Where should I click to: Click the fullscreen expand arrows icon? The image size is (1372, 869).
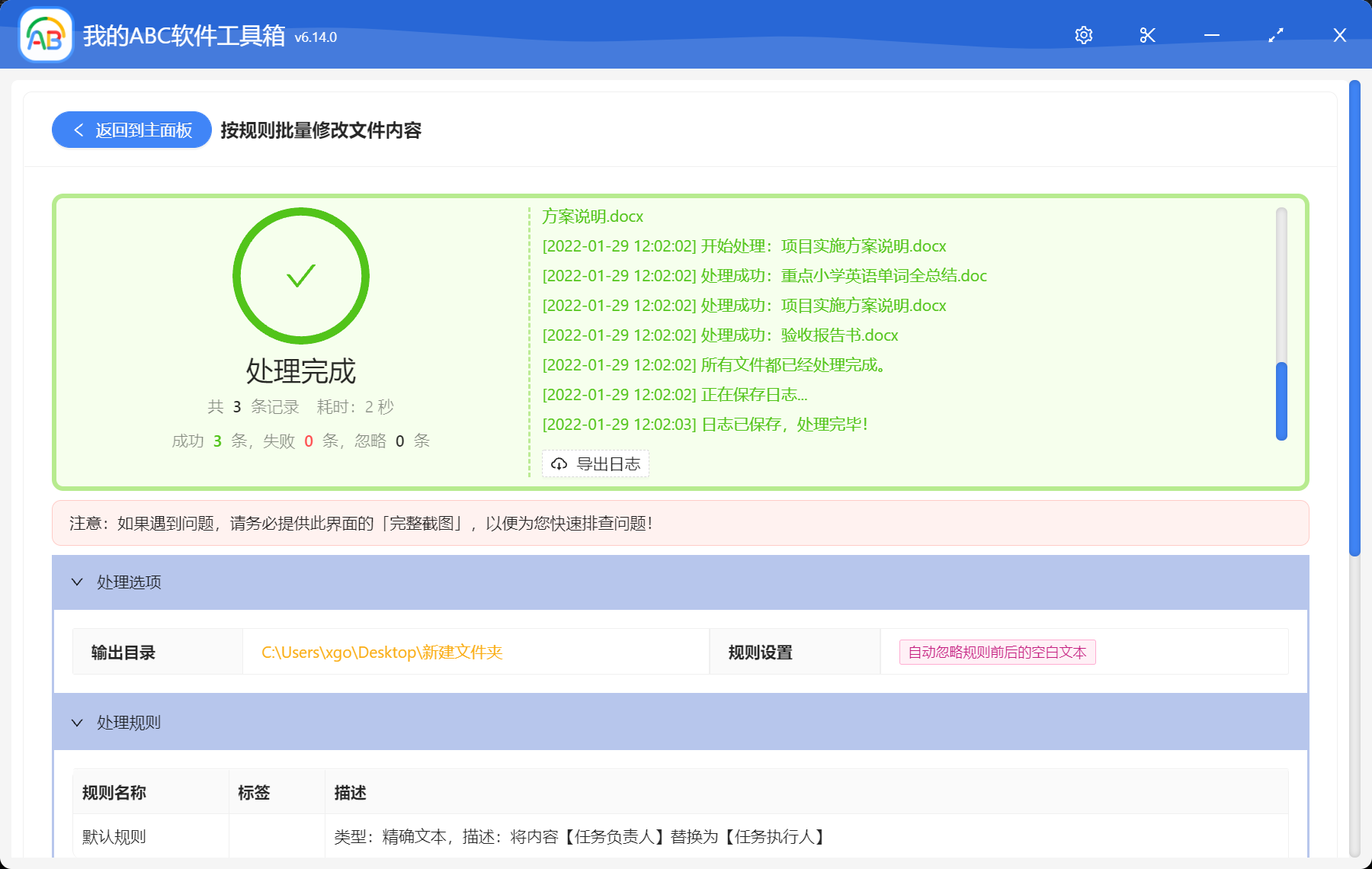click(x=1275, y=35)
